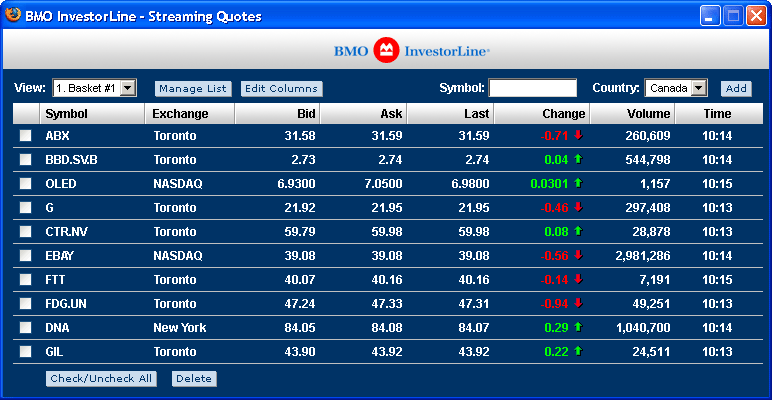Click red down arrow in G row
This screenshot has width=772, height=400.
click(579, 207)
